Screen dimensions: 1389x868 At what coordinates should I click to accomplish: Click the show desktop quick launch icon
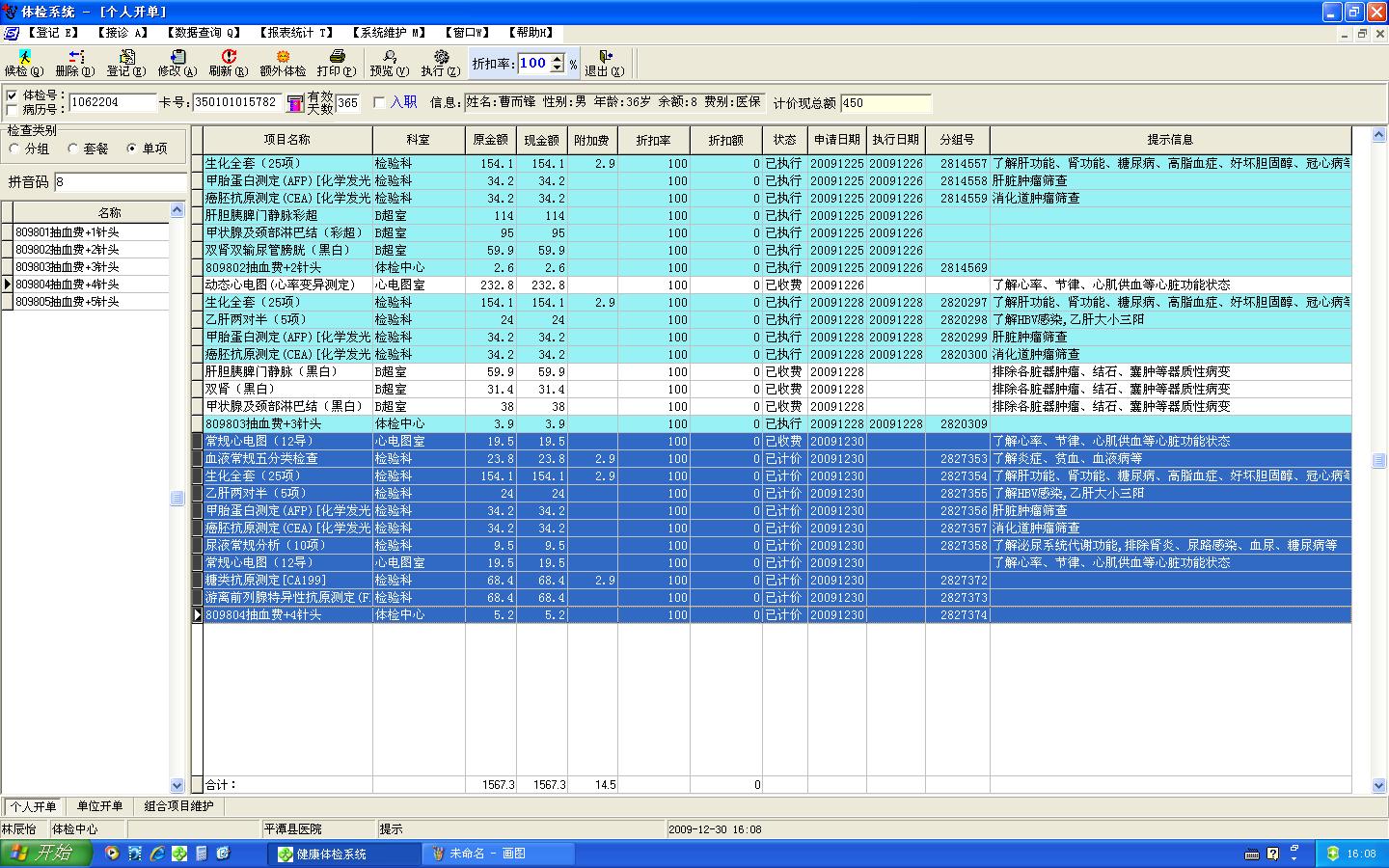(224, 854)
